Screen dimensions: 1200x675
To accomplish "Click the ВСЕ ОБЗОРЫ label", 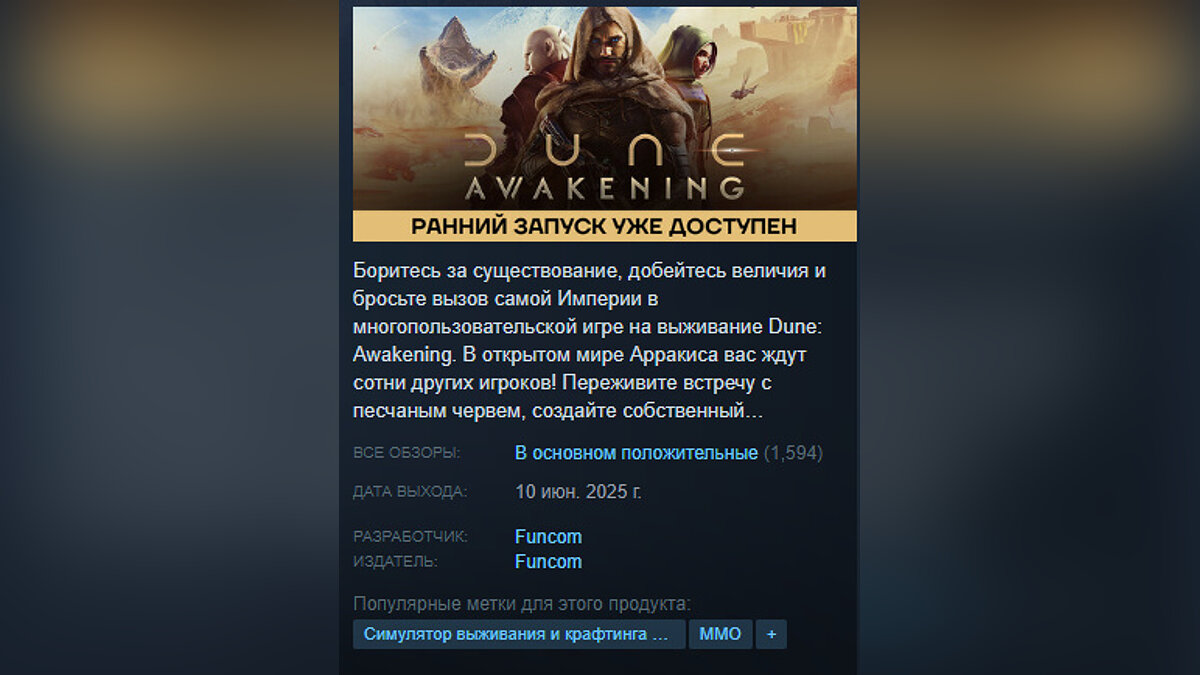I will 407,453.
